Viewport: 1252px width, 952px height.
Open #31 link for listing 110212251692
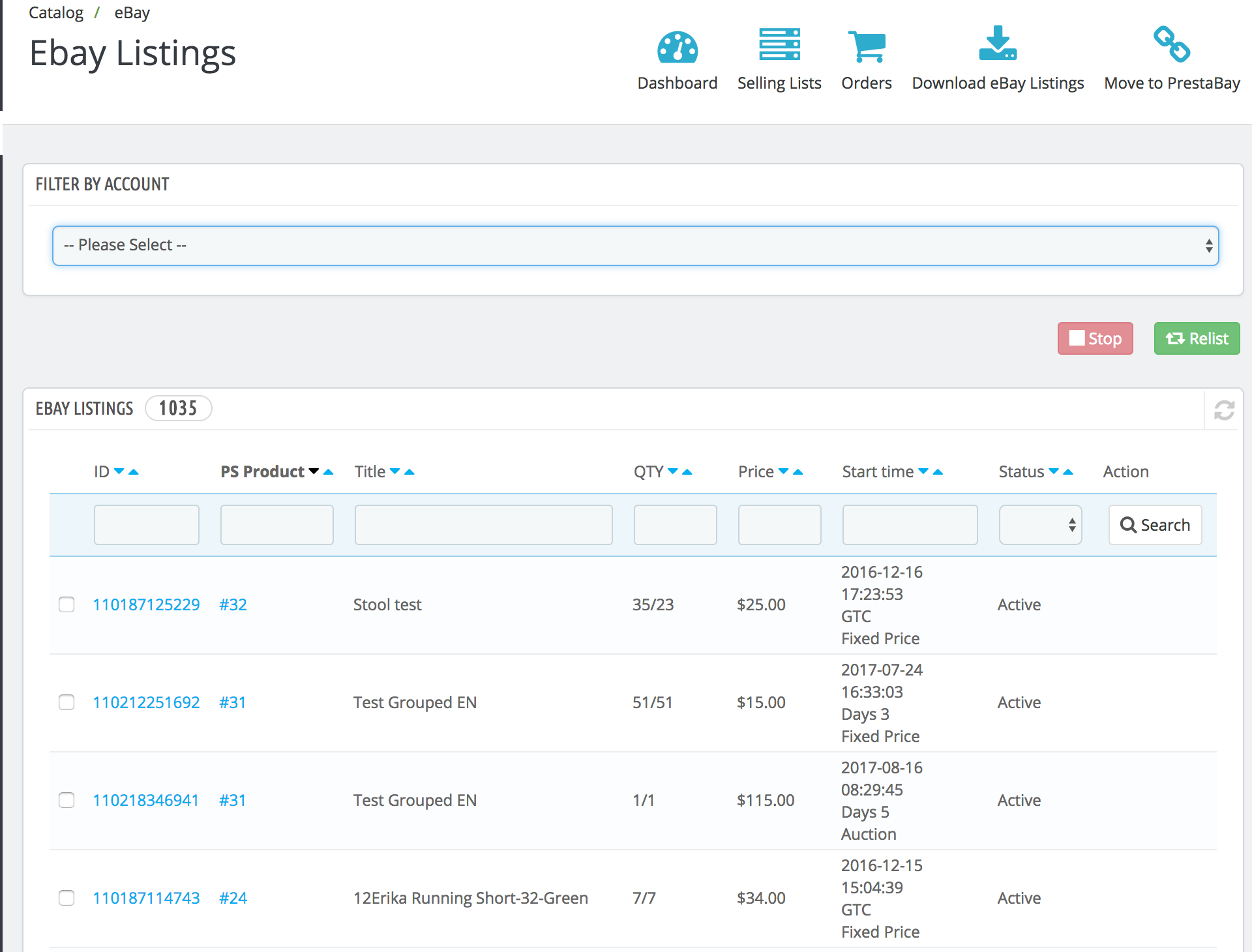coord(232,702)
